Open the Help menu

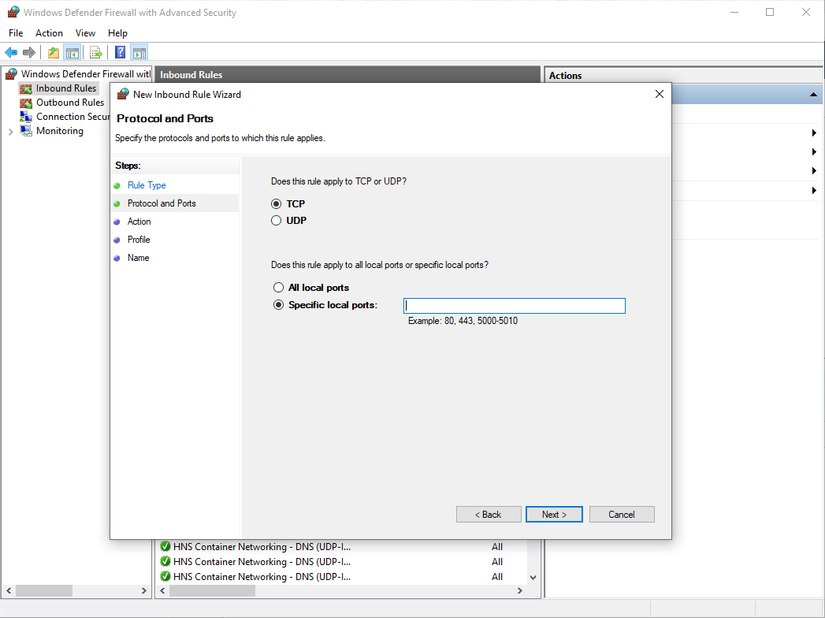(118, 33)
